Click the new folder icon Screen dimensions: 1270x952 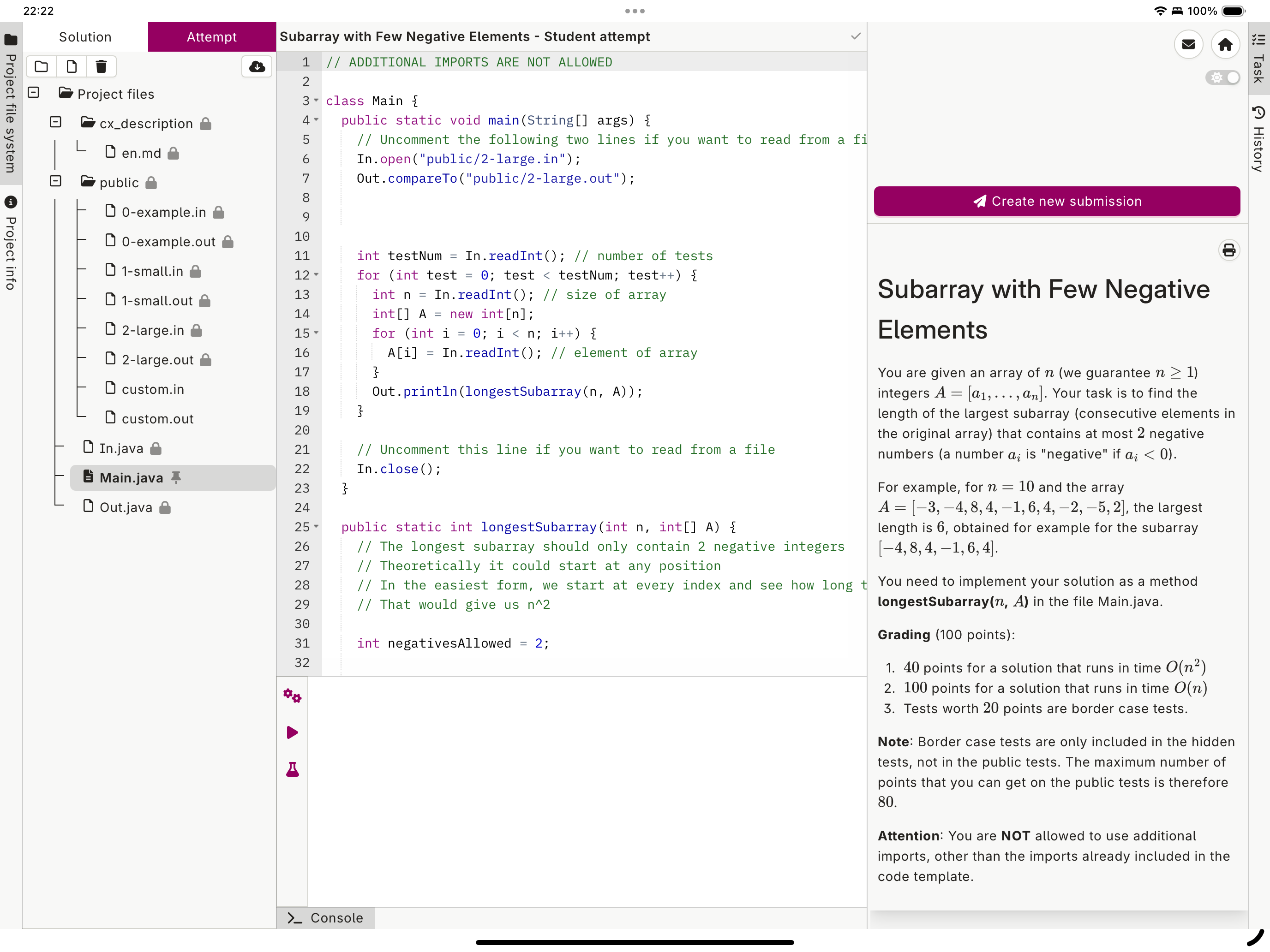pos(42,66)
